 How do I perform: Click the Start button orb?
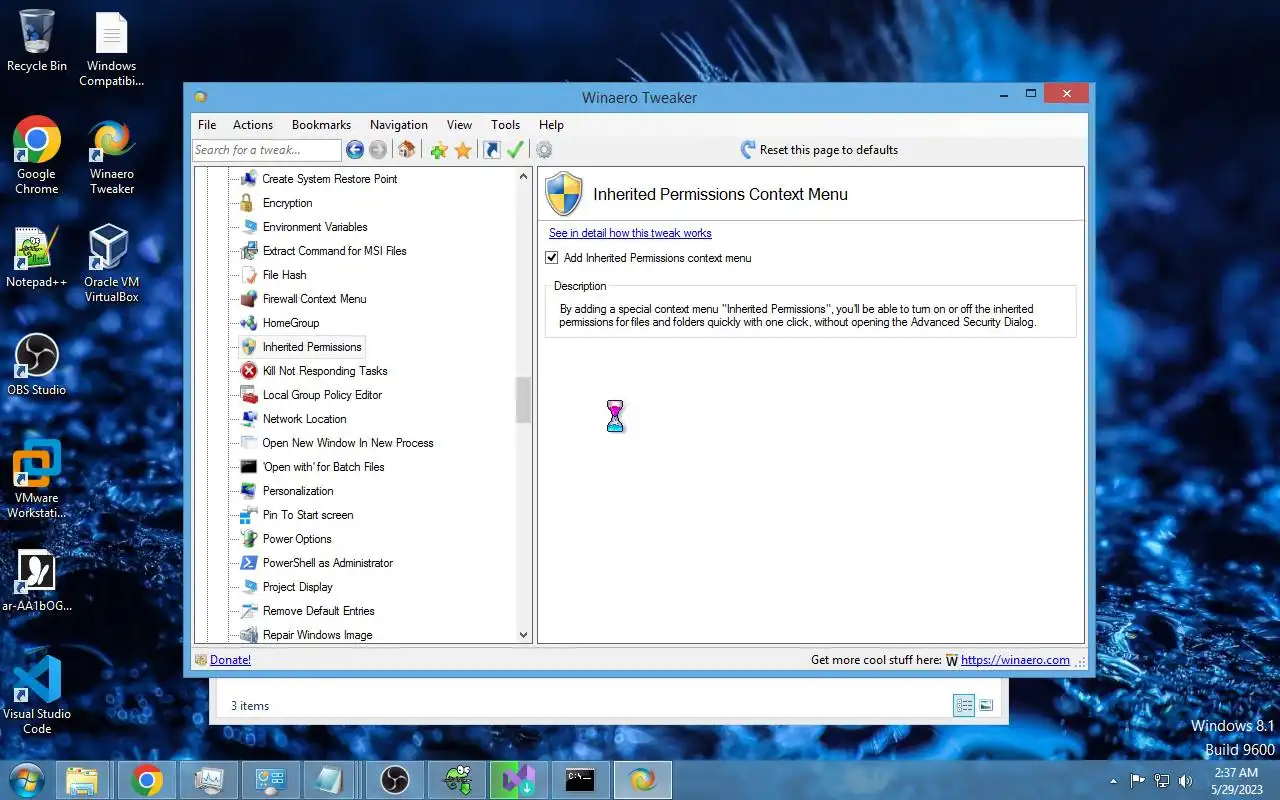25,779
